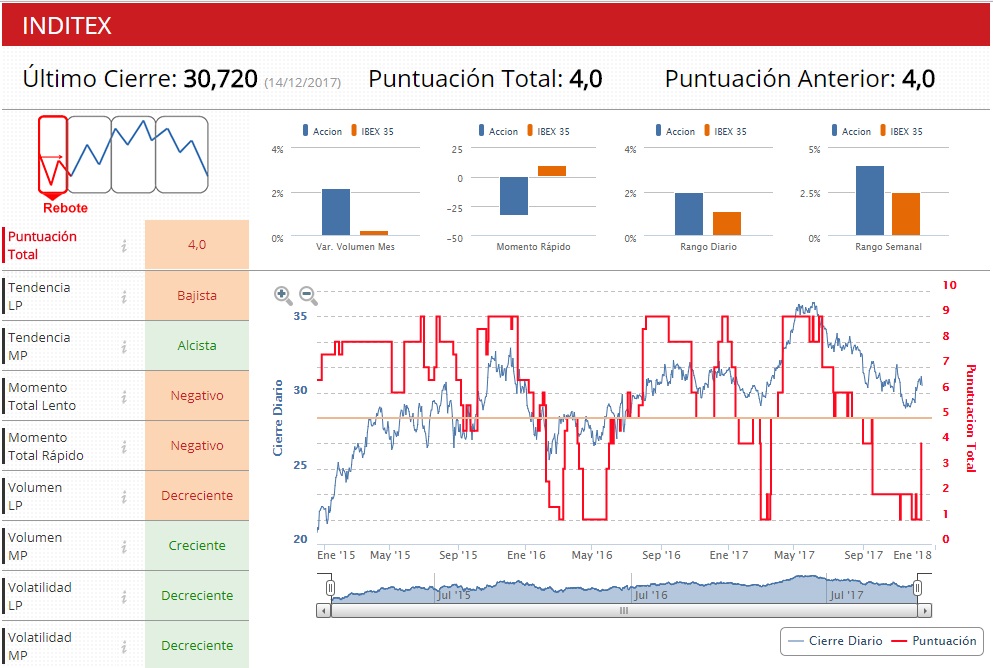Click Negativo value for Momento Total Rápido

(x=197, y=446)
